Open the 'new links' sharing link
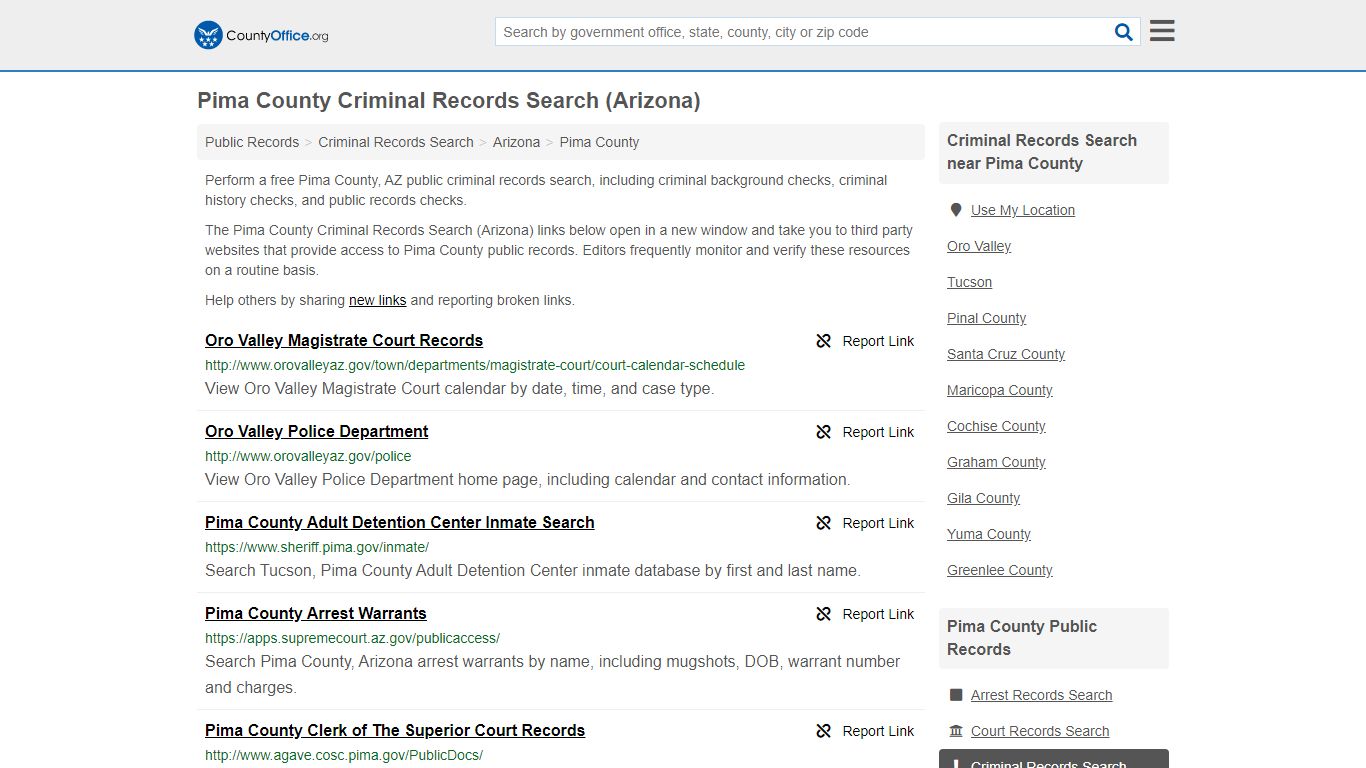Image resolution: width=1366 pixels, height=768 pixels. pos(377,300)
